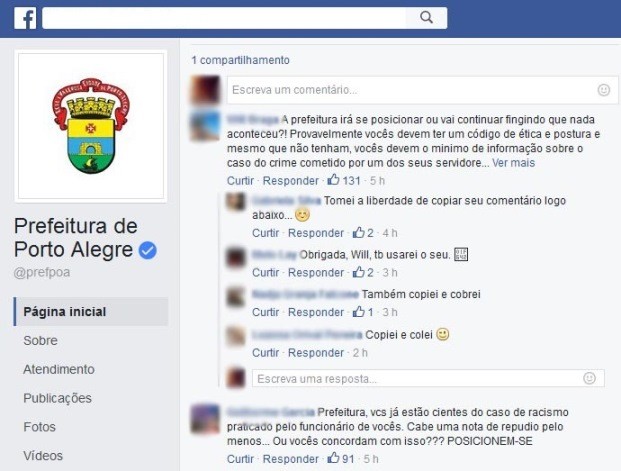This screenshot has height=471, width=621.
Task: Open the Sobre section
Action: 40,341
